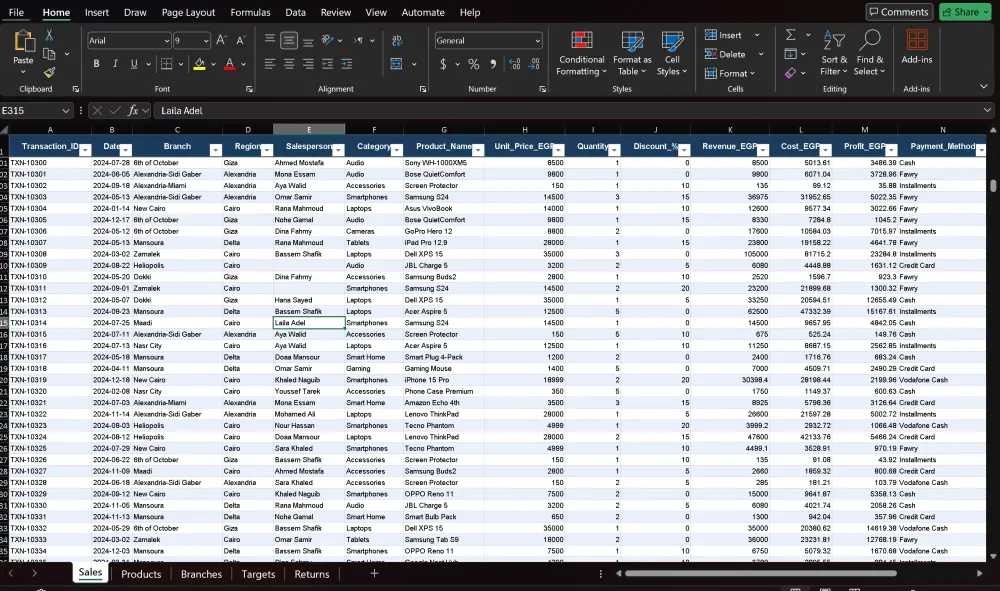The image size is (1000, 591).
Task: Click the Paste clipboard icon
Action: point(24,42)
